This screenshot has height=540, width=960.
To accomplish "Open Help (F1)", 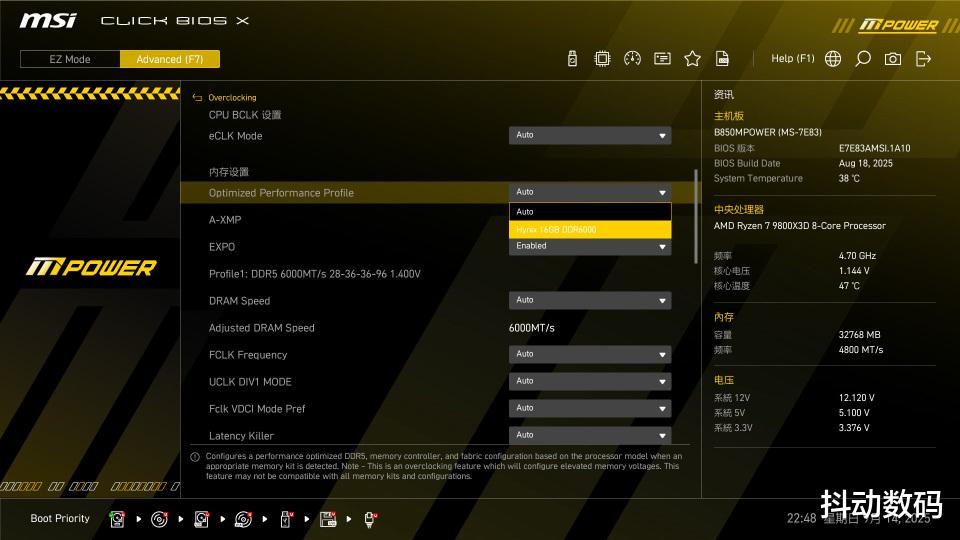I will (x=792, y=58).
